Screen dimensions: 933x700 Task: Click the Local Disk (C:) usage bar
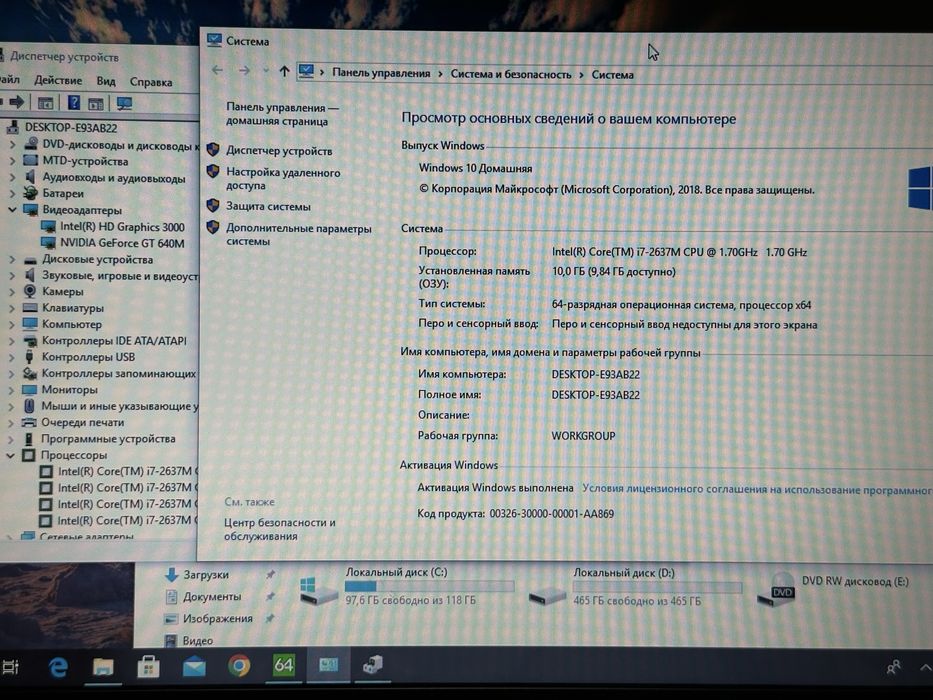(430, 586)
